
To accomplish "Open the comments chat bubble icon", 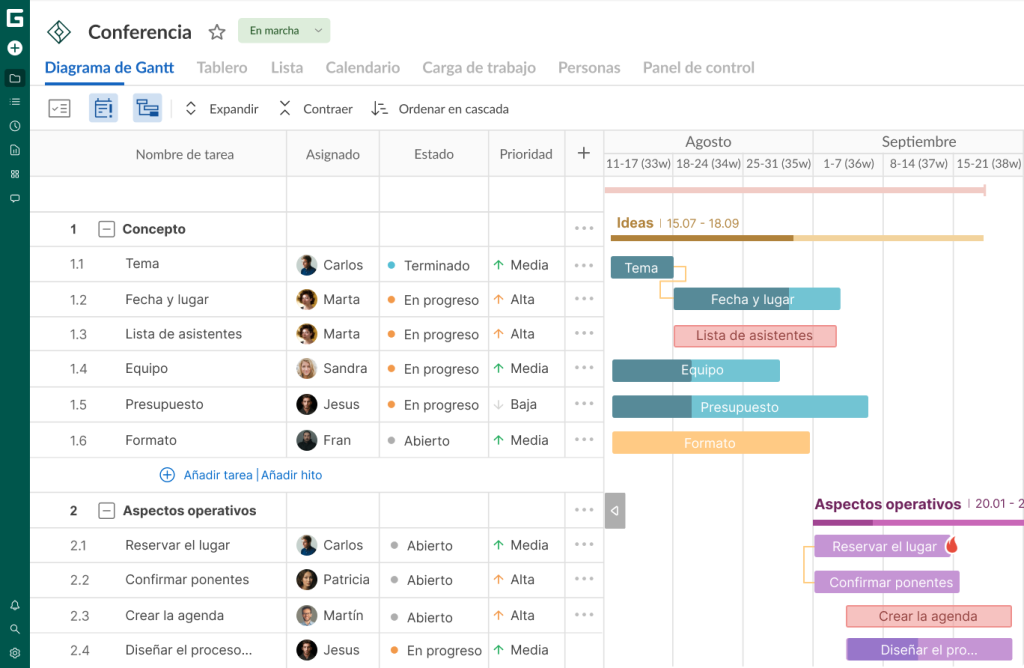I will [x=14, y=198].
